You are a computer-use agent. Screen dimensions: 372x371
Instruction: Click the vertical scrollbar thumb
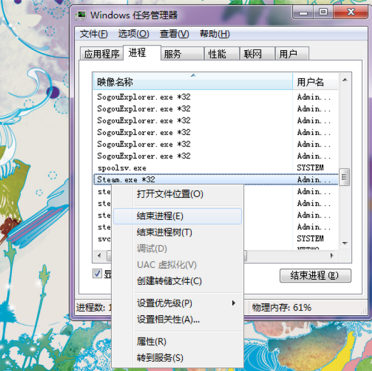pos(345,177)
